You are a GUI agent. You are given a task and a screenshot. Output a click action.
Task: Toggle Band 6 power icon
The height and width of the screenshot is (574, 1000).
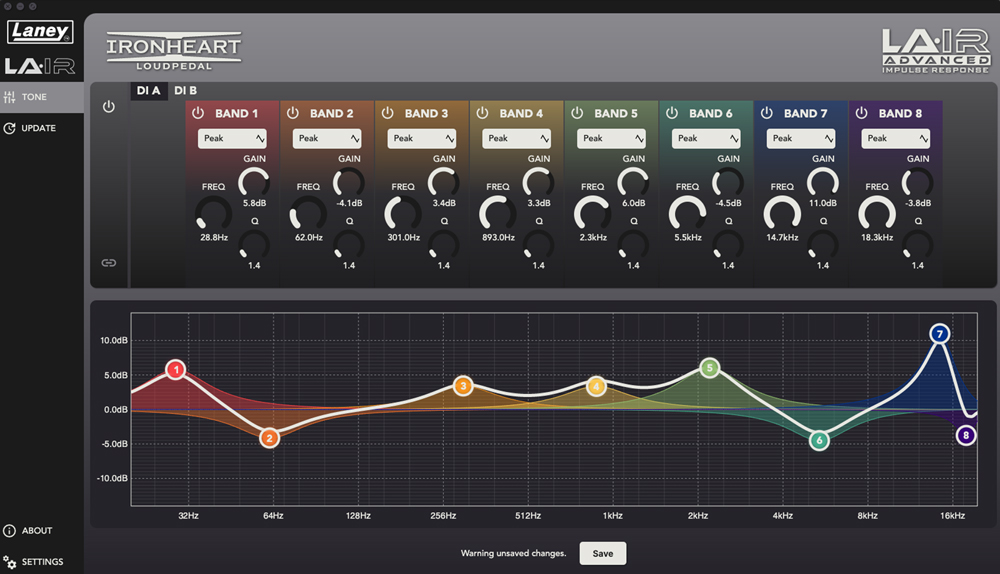[672, 113]
